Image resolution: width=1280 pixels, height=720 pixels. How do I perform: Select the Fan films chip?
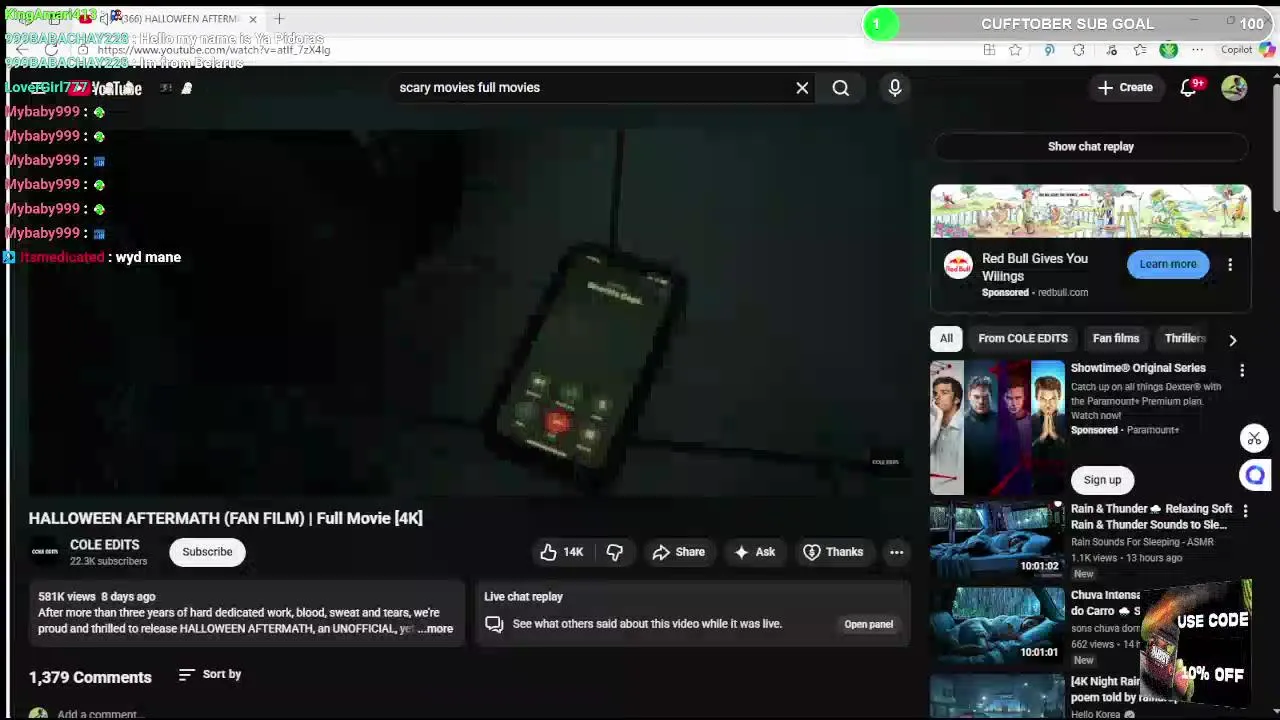pyautogui.click(x=1115, y=339)
